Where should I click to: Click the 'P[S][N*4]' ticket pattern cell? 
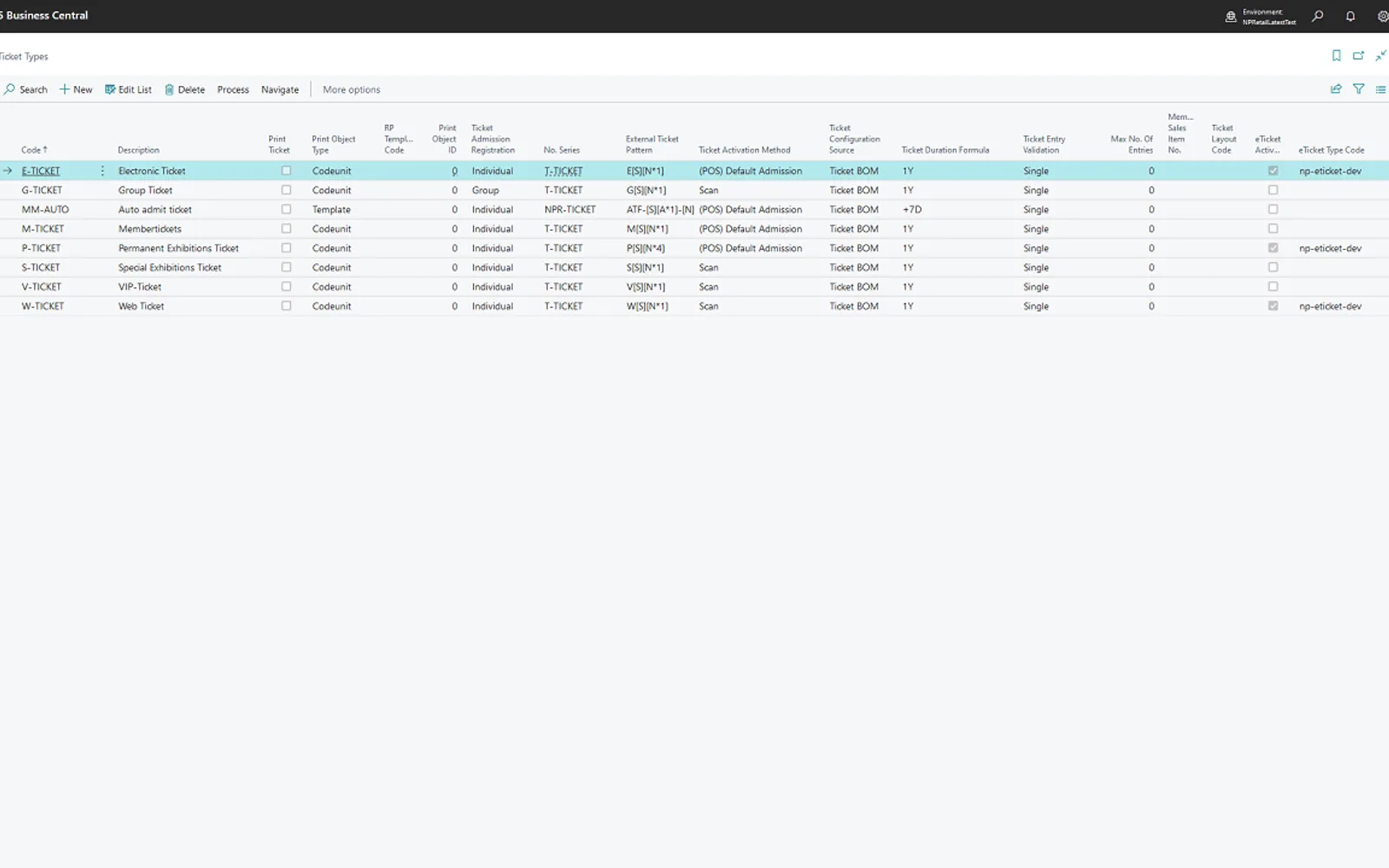[x=646, y=248]
